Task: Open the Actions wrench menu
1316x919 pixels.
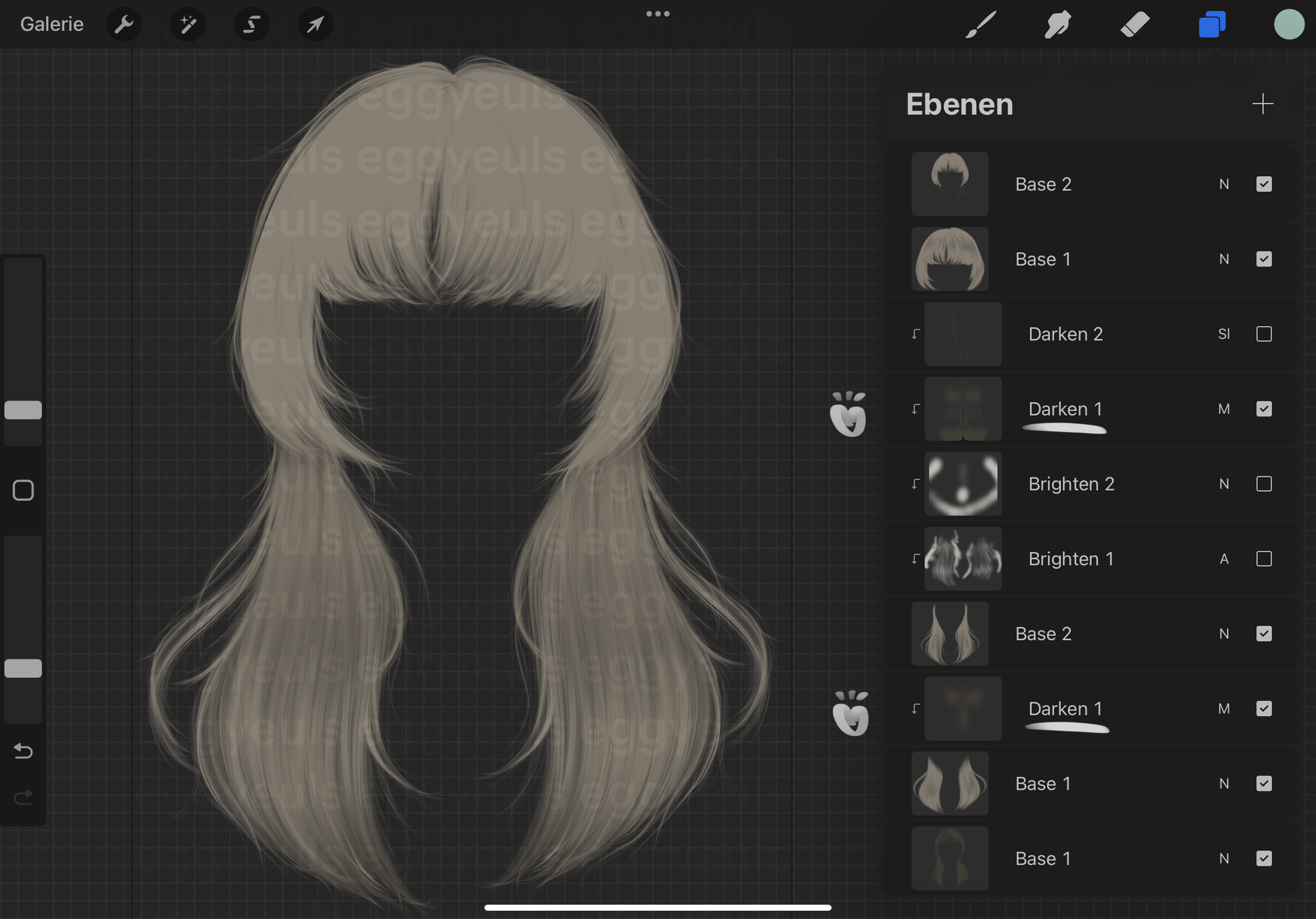Action: tap(124, 25)
